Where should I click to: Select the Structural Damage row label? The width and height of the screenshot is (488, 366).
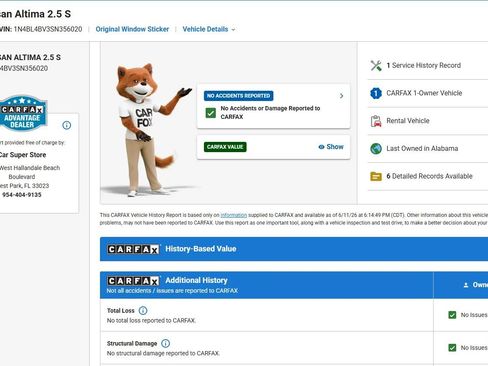coord(132,343)
